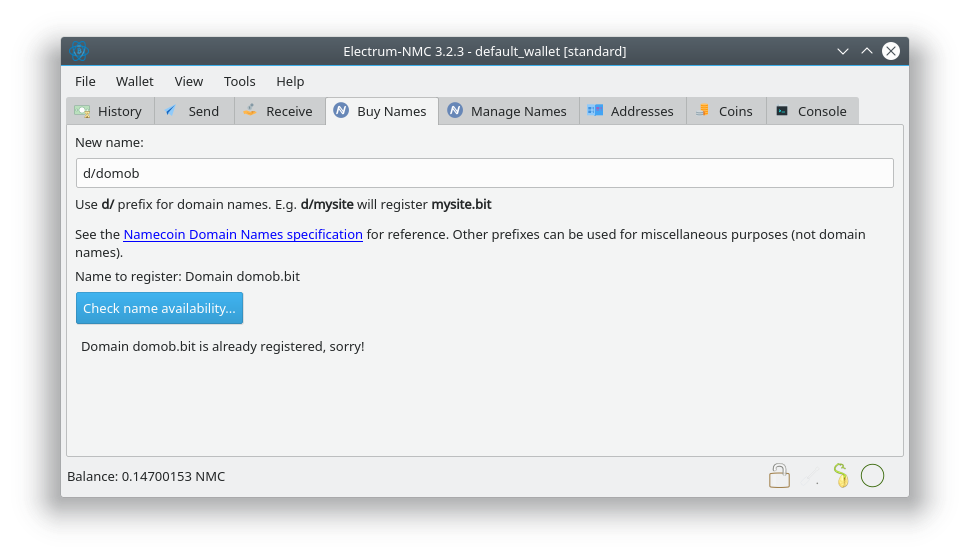Open the Console tab
The image size is (970, 558).
(812, 111)
